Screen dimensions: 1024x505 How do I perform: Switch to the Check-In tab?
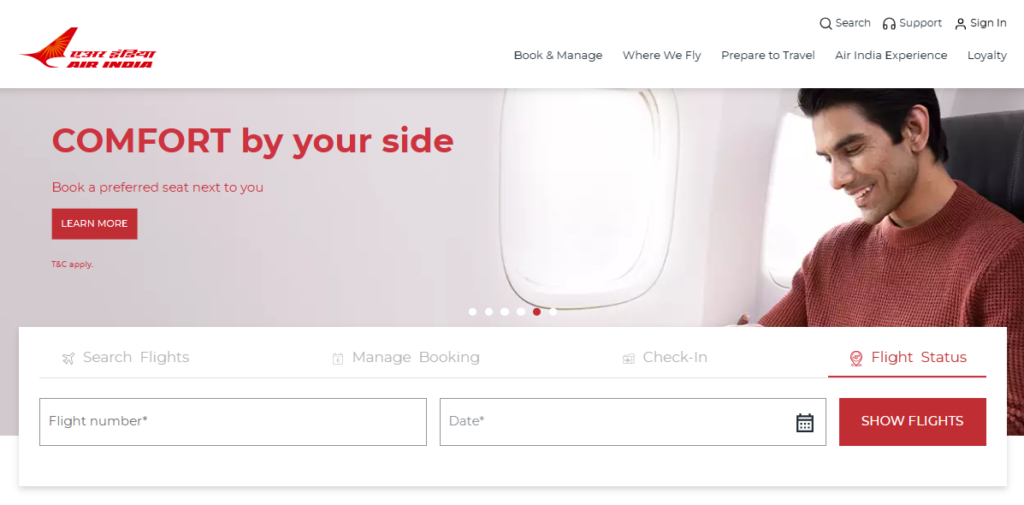pyautogui.click(x=664, y=357)
